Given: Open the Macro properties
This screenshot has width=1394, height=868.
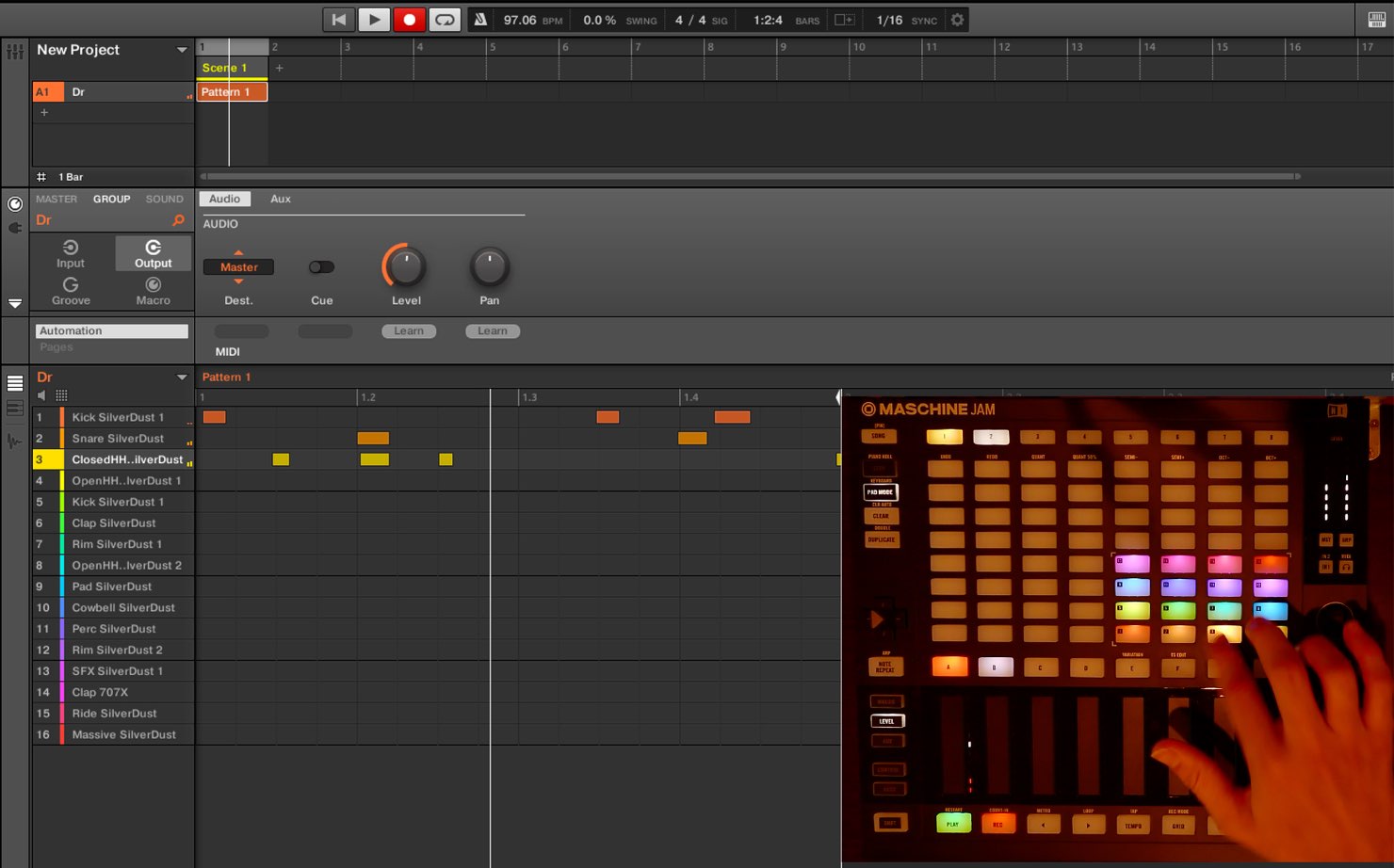Looking at the screenshot, I should pyautogui.click(x=153, y=291).
